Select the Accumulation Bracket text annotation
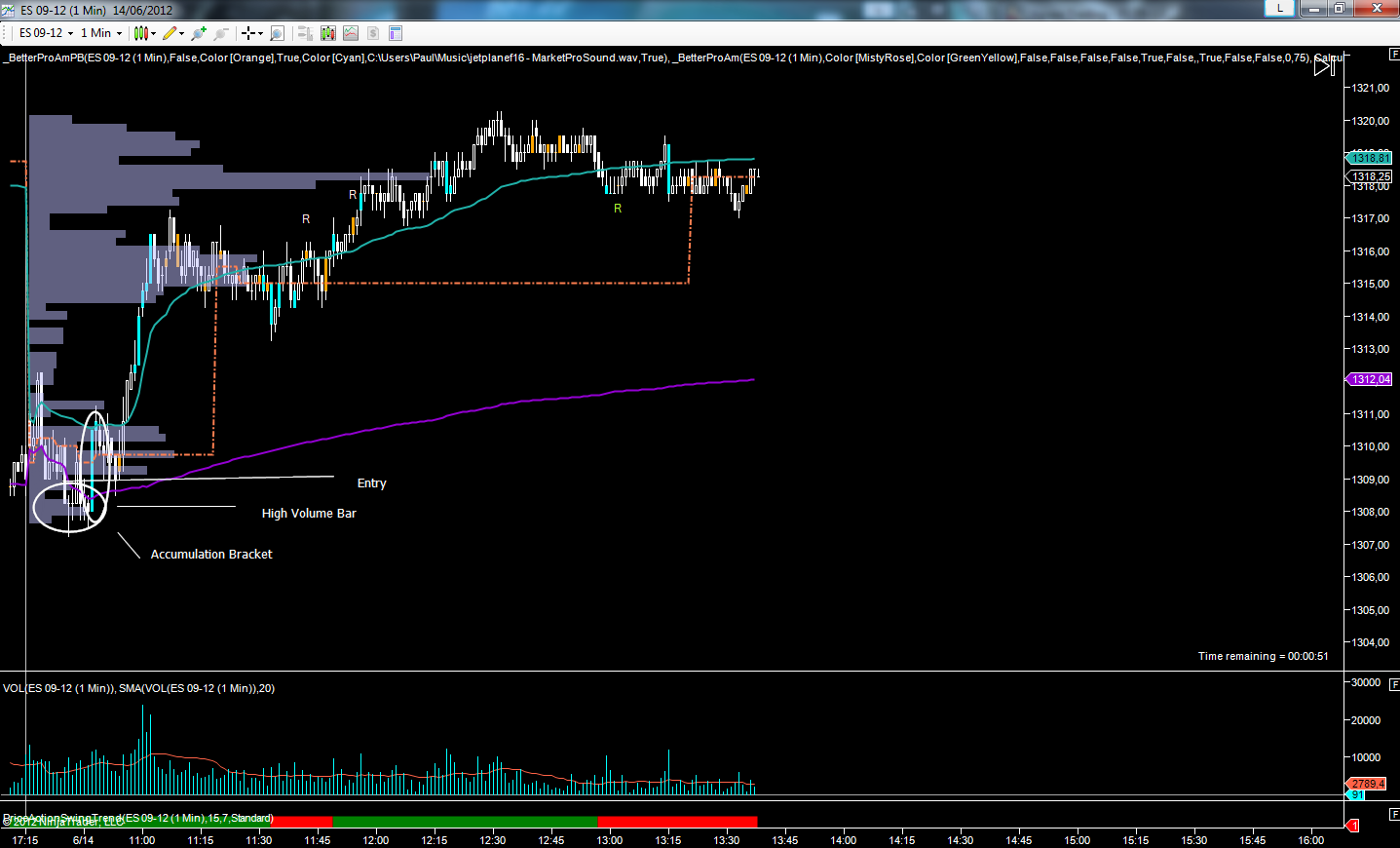The image size is (1400, 848). tap(211, 554)
